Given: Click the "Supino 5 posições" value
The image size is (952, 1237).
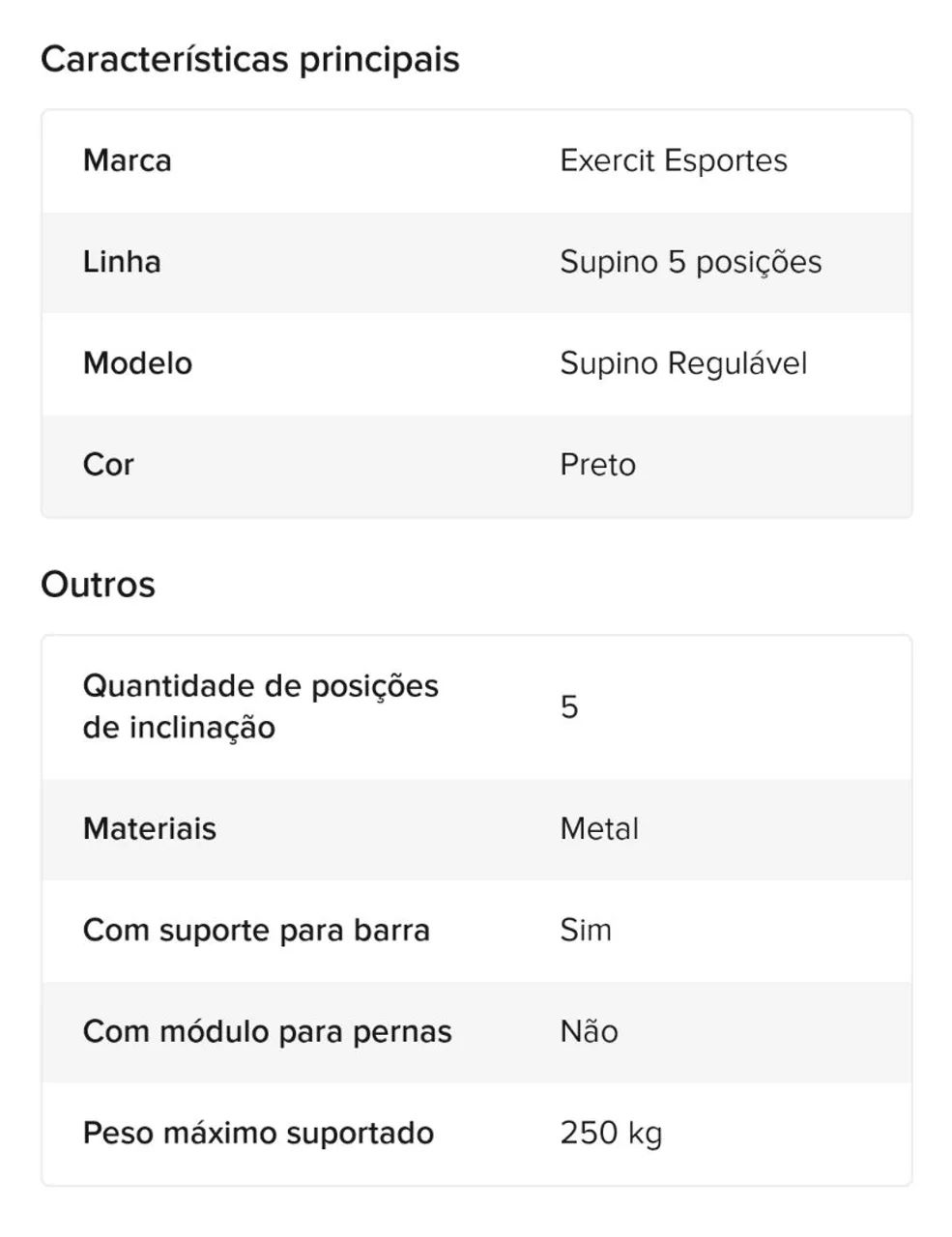Looking at the screenshot, I should pos(691,263).
